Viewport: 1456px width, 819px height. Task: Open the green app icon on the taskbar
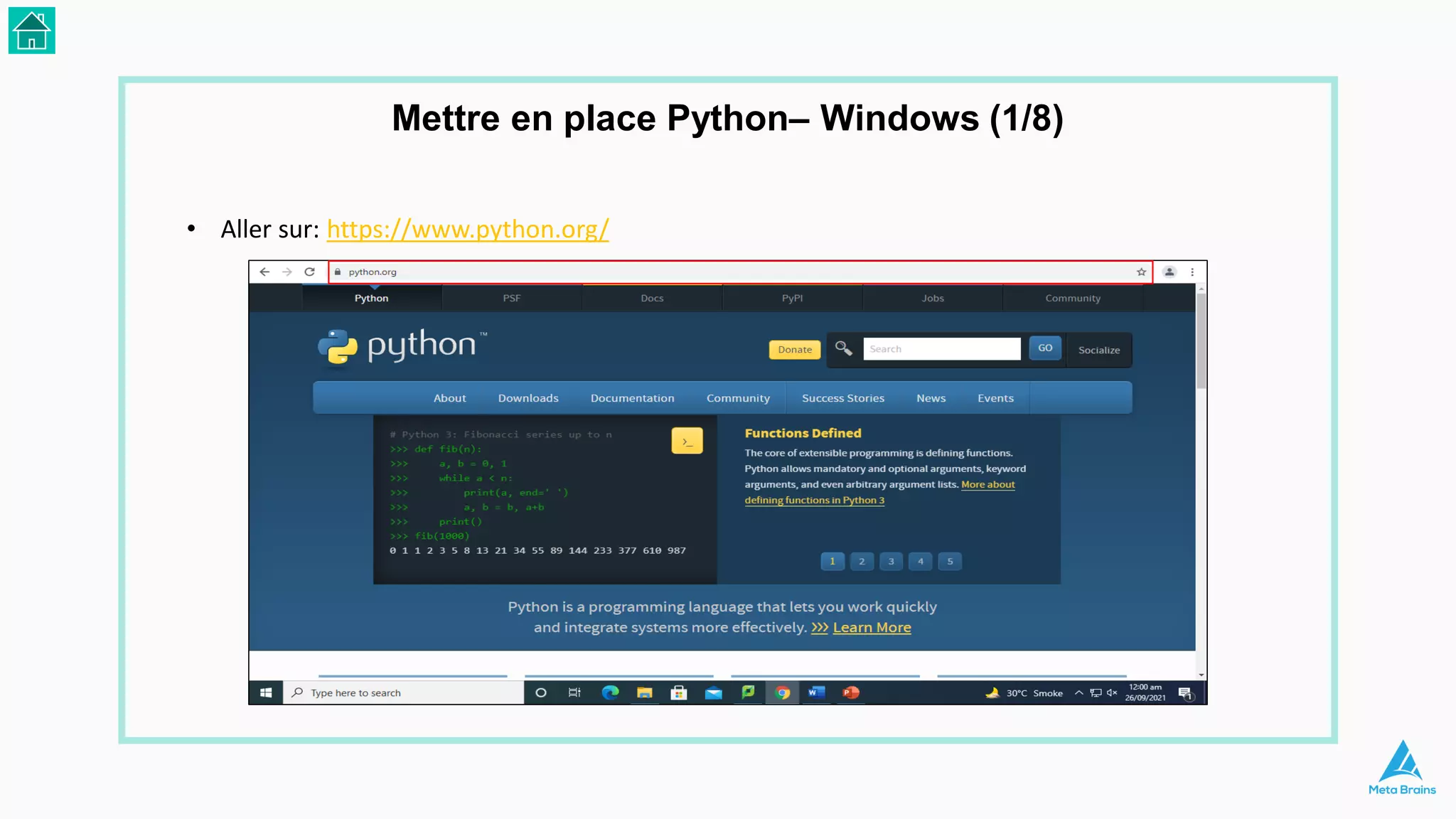[x=748, y=692]
